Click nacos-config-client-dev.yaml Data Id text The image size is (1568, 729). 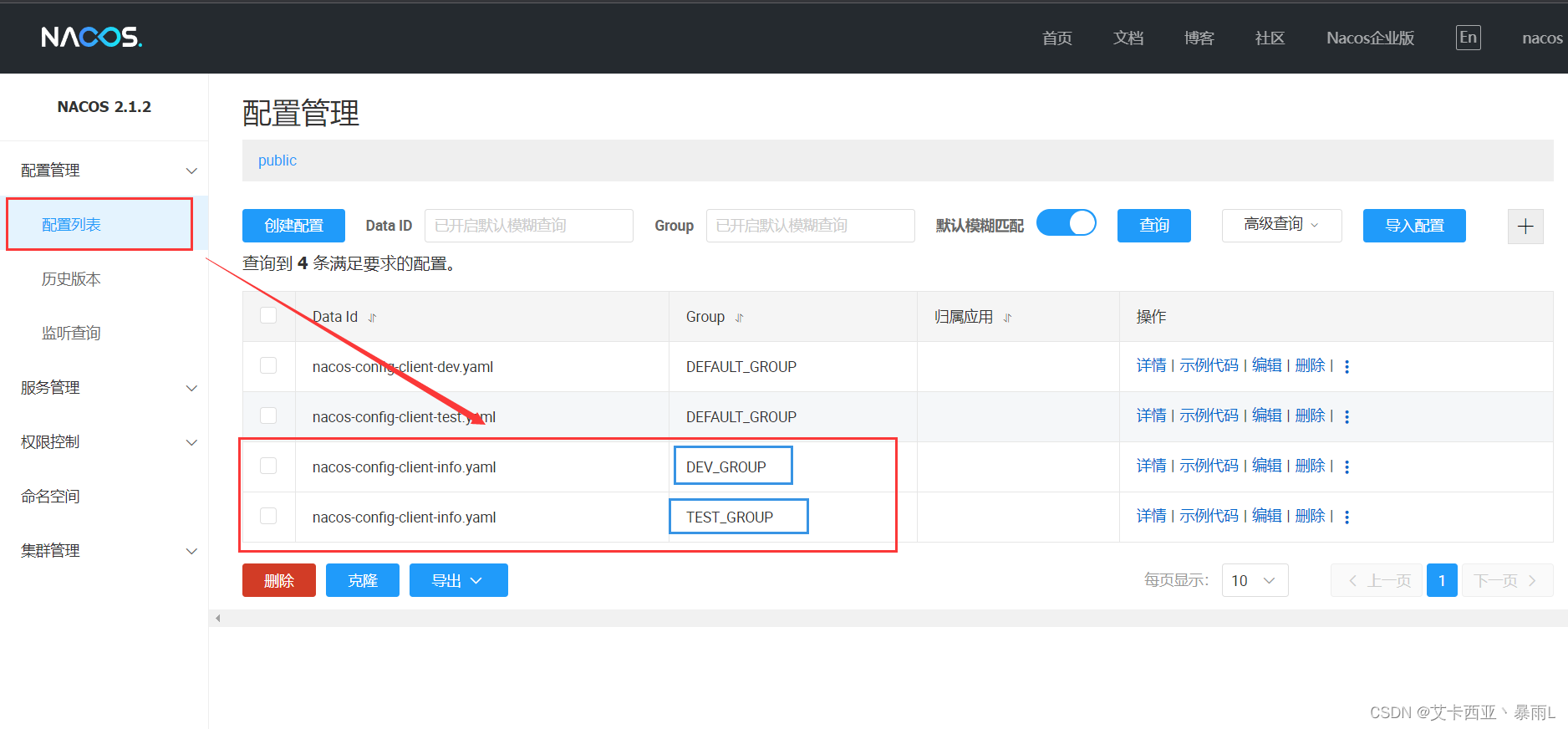(403, 367)
